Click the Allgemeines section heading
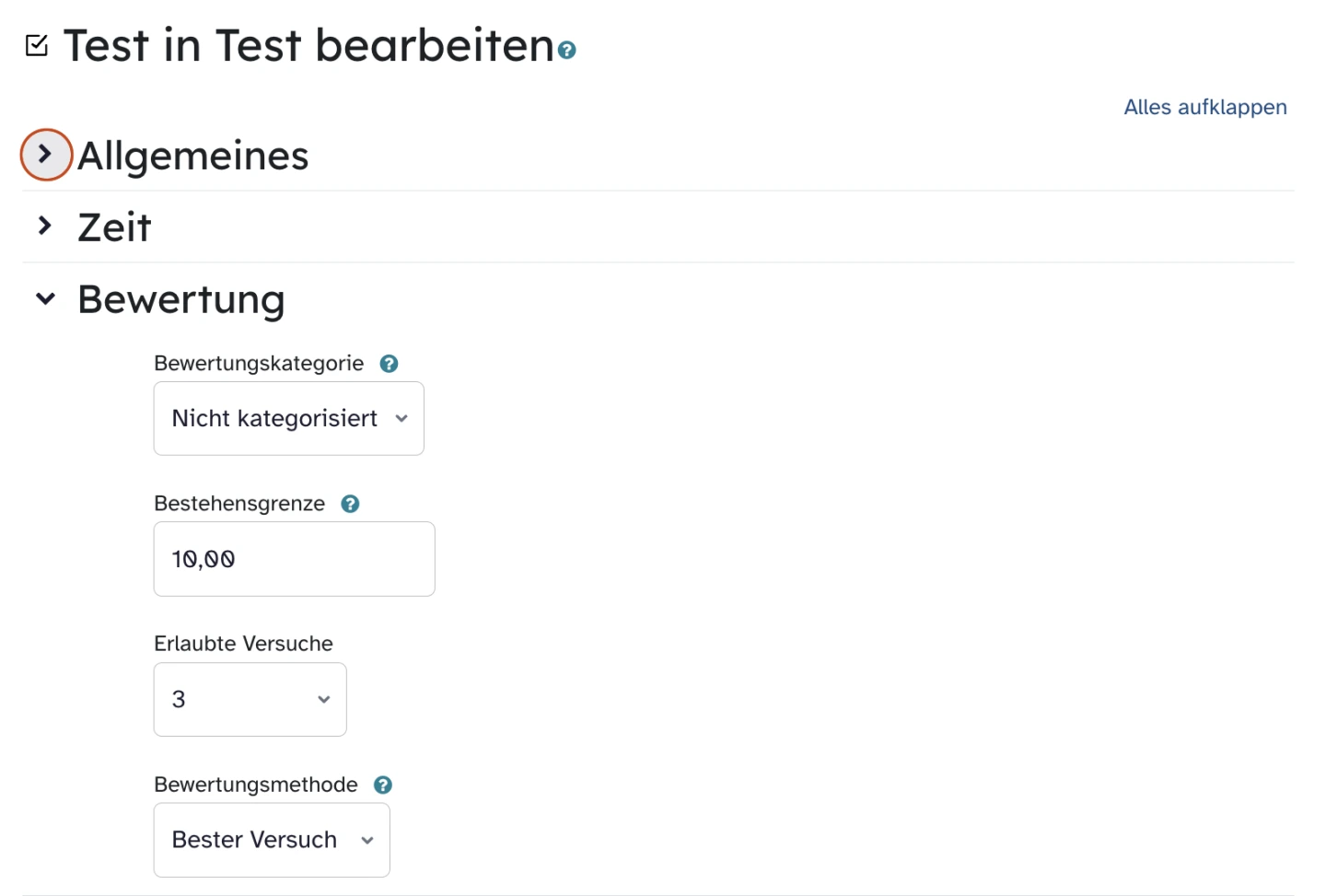Image resolution: width=1326 pixels, height=896 pixels. pyautogui.click(x=193, y=156)
